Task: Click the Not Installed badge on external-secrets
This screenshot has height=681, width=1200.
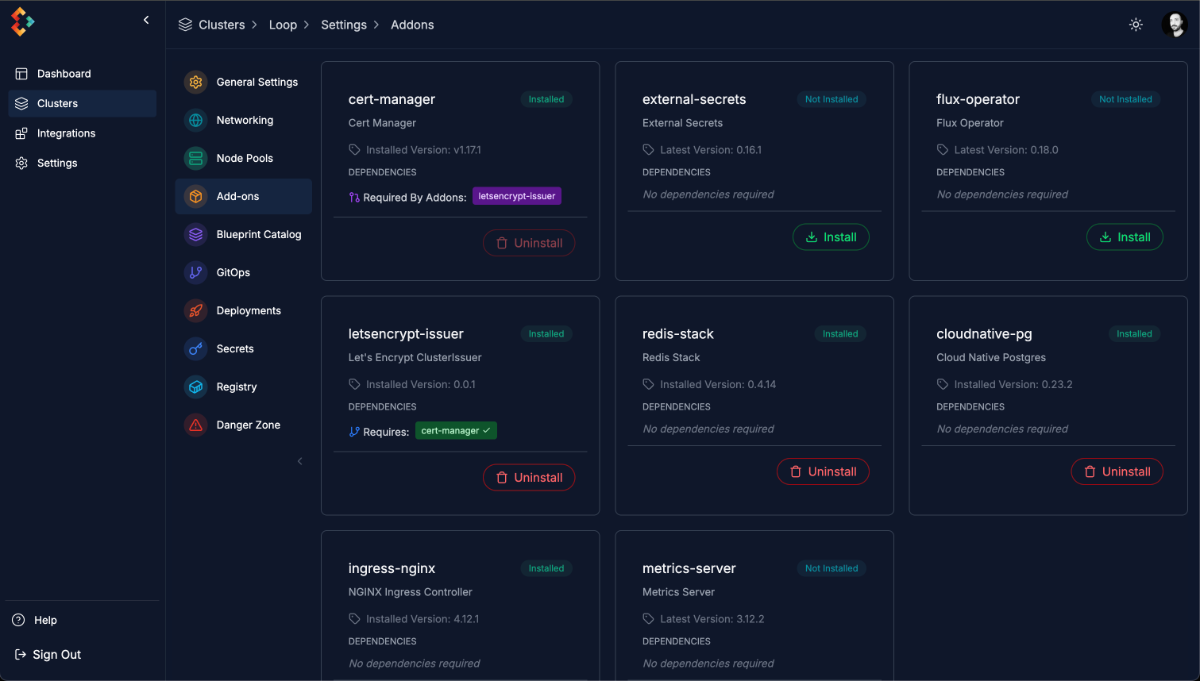Action: [832, 99]
